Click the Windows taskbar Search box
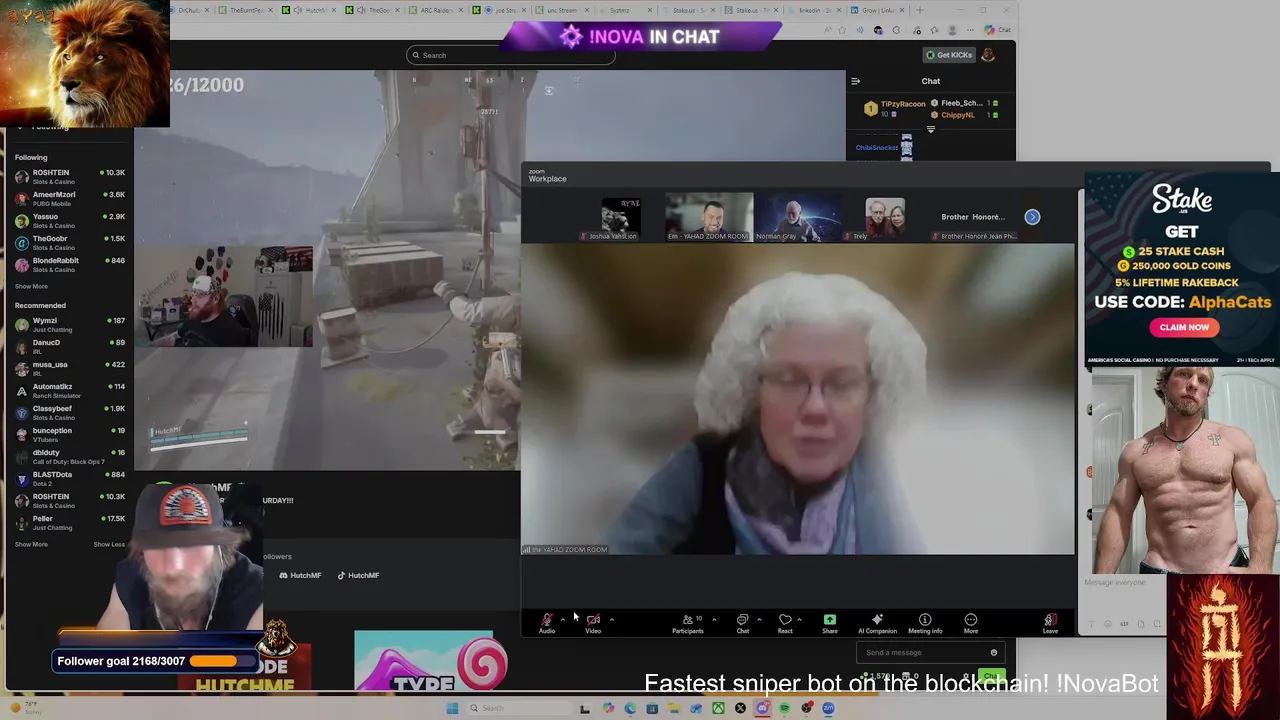1280x720 pixels. click(x=519, y=708)
